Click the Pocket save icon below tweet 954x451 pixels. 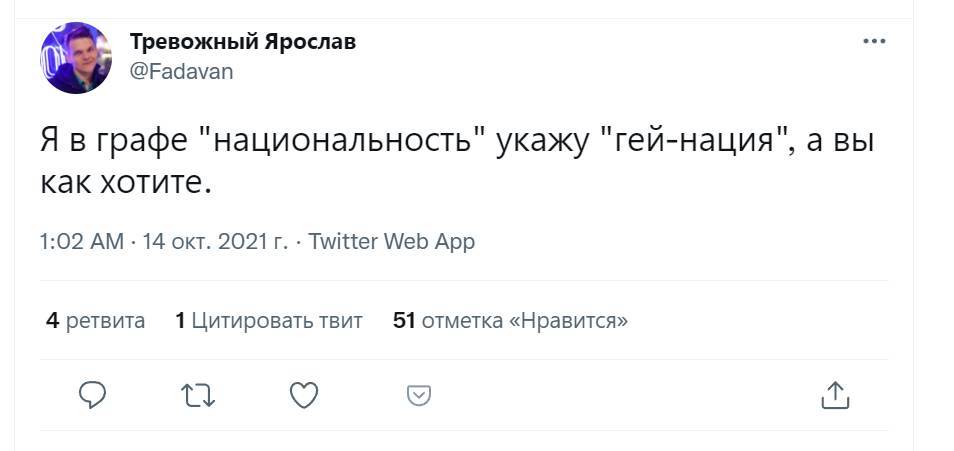(420, 396)
